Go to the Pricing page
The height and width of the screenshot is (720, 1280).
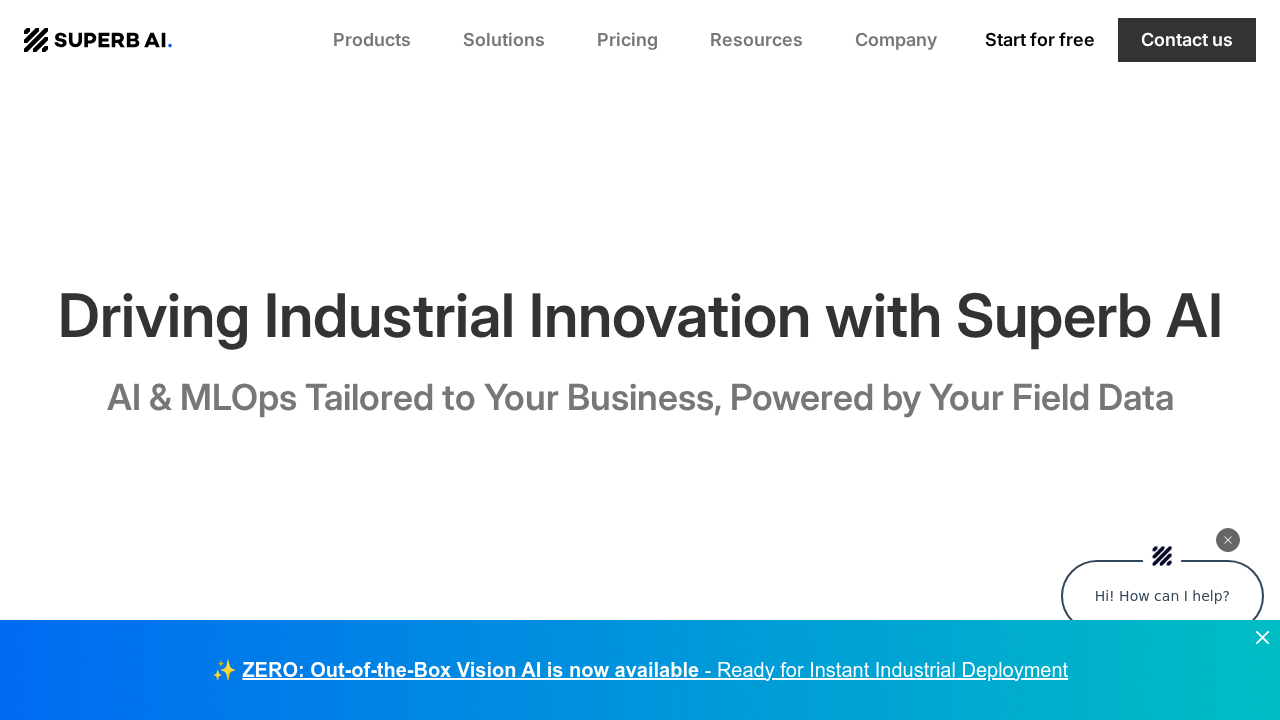(x=627, y=40)
